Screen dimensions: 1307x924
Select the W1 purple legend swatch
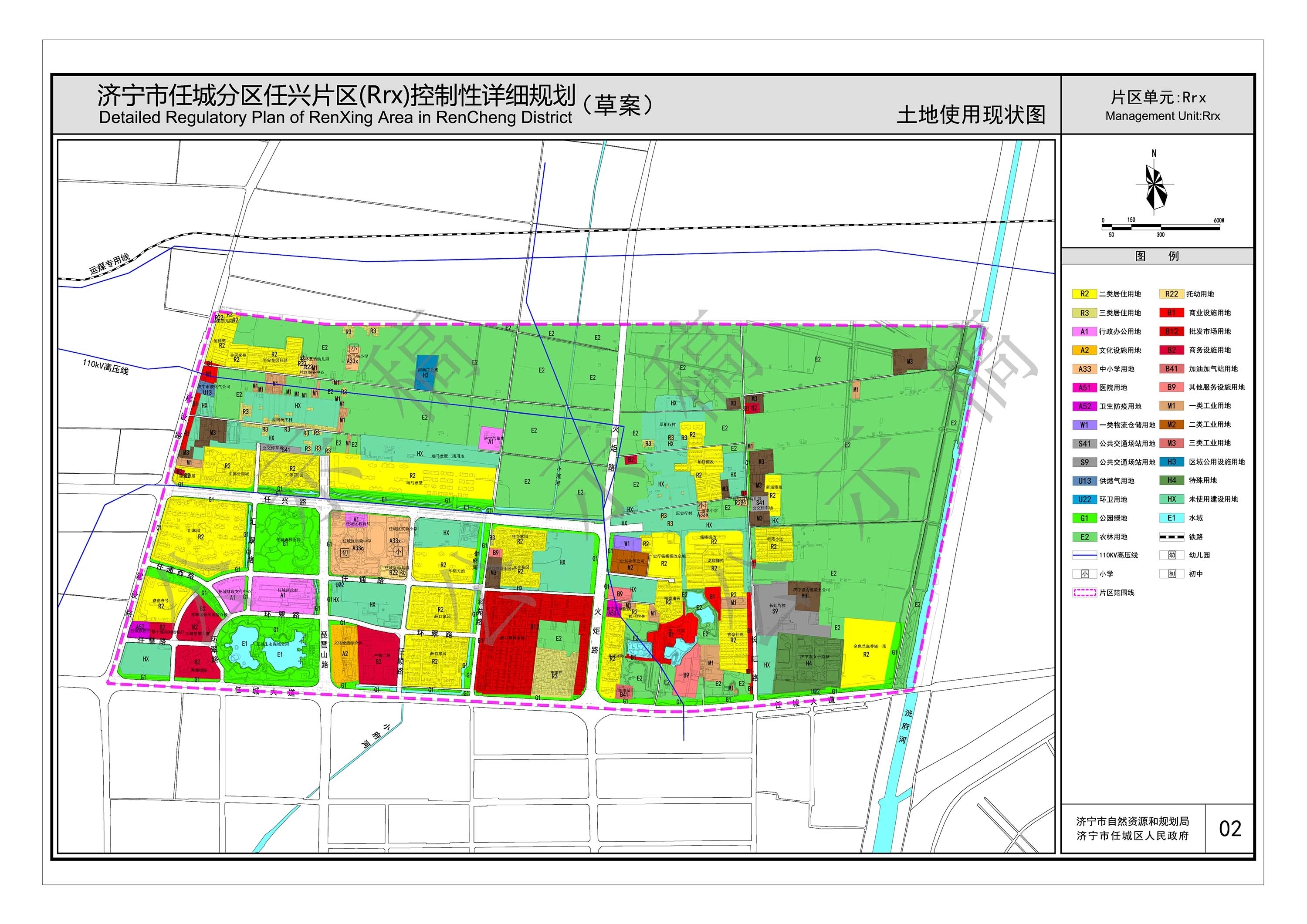1085,425
